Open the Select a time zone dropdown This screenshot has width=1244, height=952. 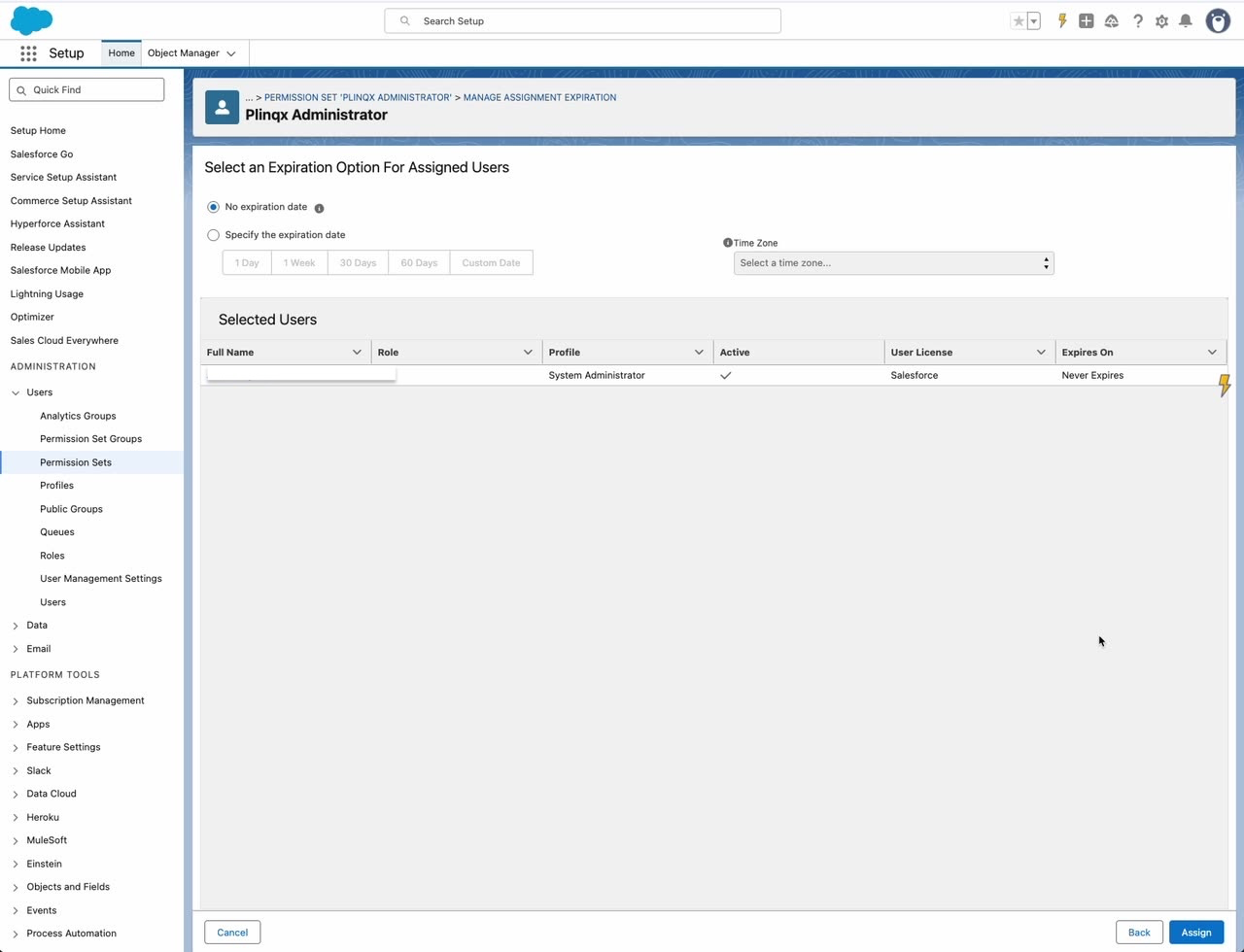pyautogui.click(x=893, y=263)
